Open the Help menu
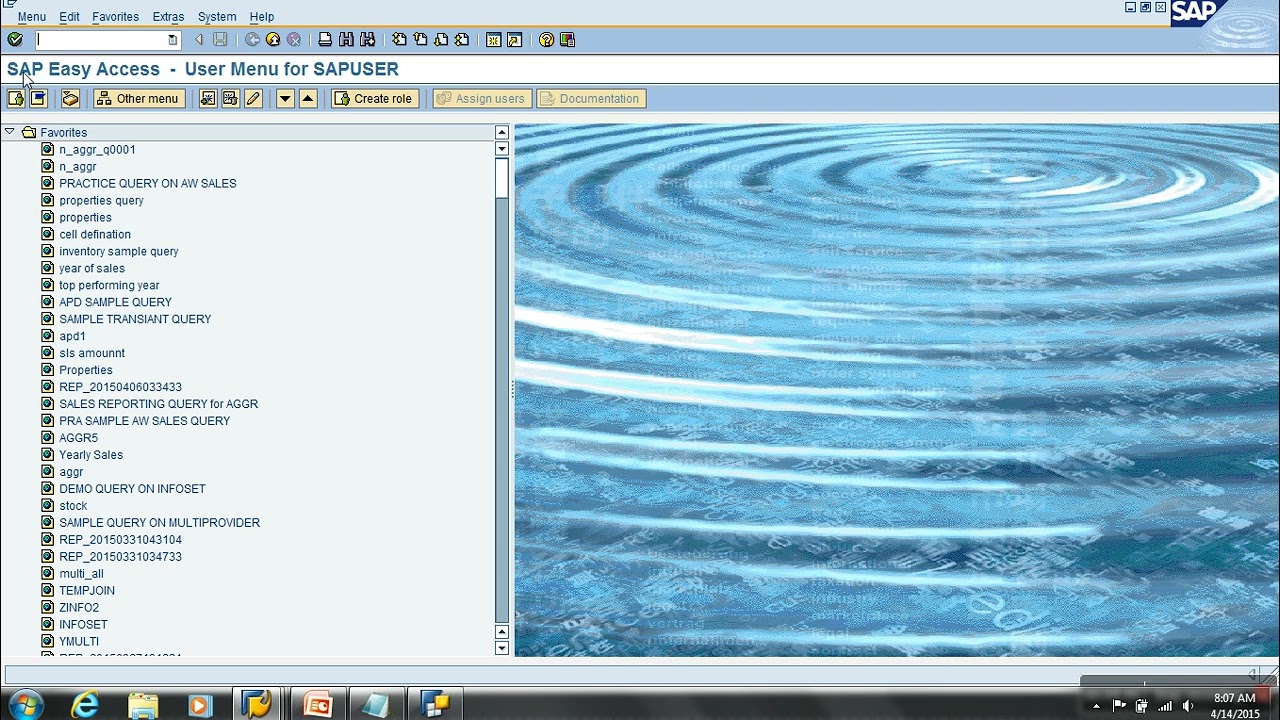 point(262,17)
